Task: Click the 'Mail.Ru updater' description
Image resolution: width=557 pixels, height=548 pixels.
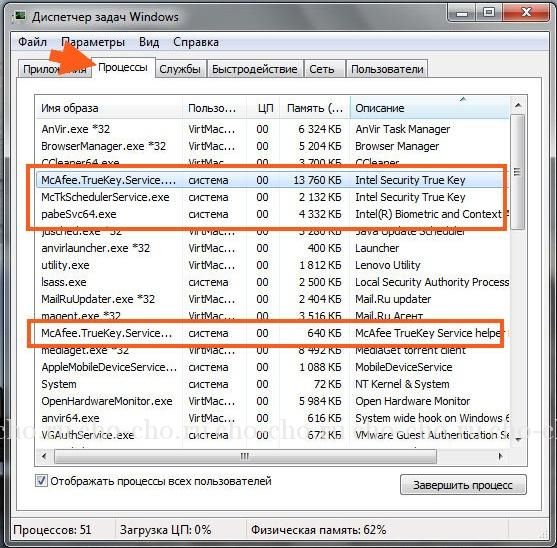Action: 393,299
